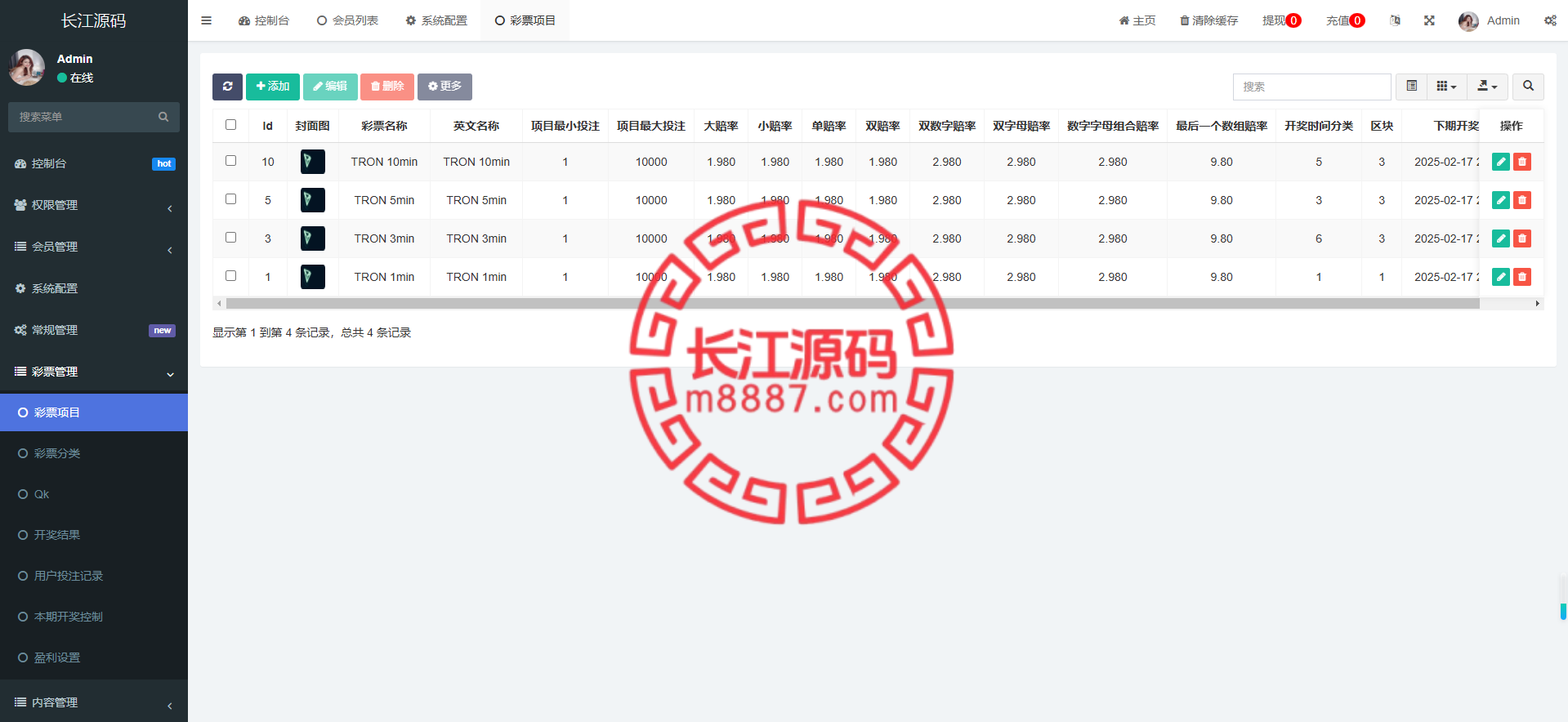
Task: Go to 主页 home link
Action: [x=1137, y=20]
